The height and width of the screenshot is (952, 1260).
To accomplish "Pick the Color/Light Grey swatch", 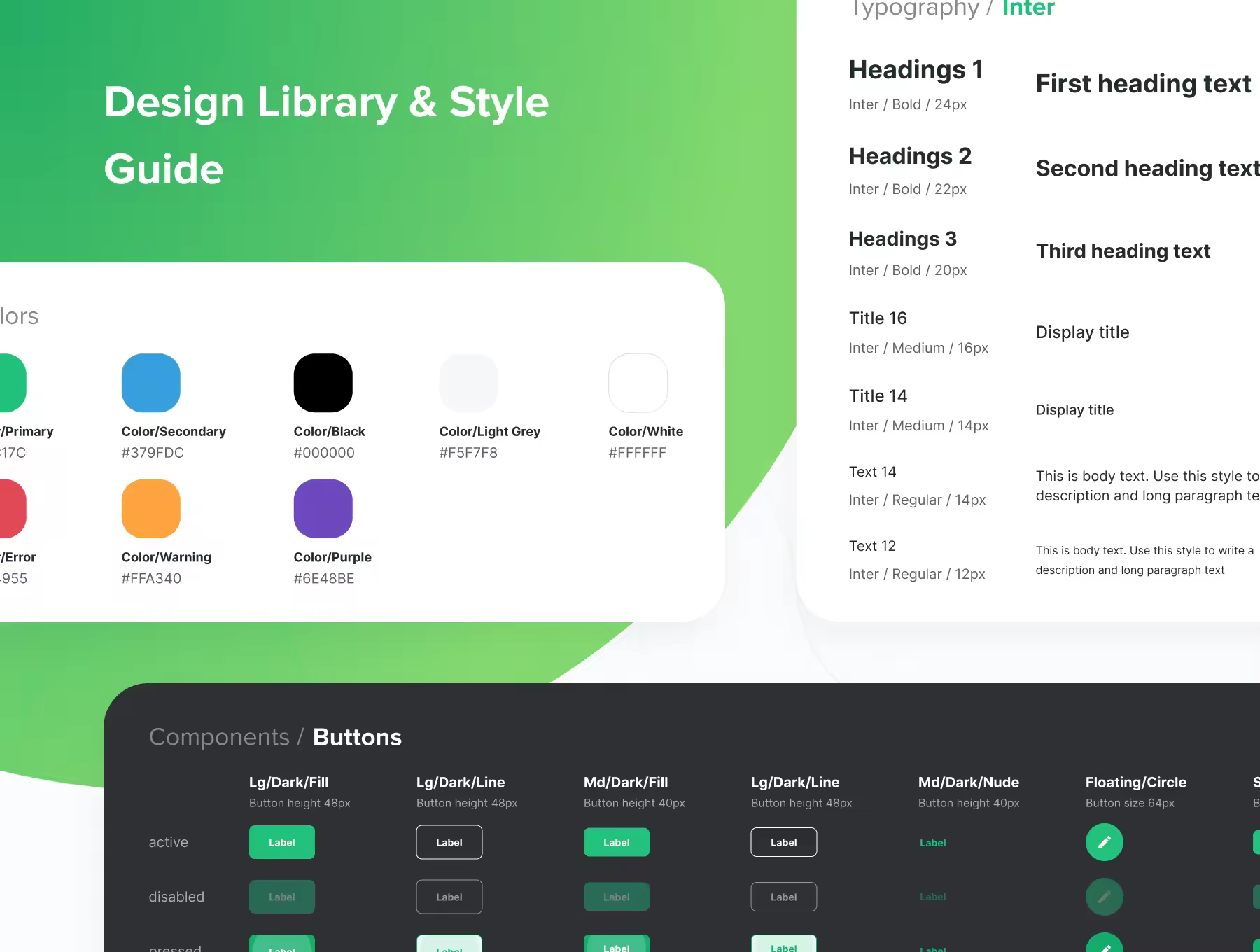I will tap(469, 383).
